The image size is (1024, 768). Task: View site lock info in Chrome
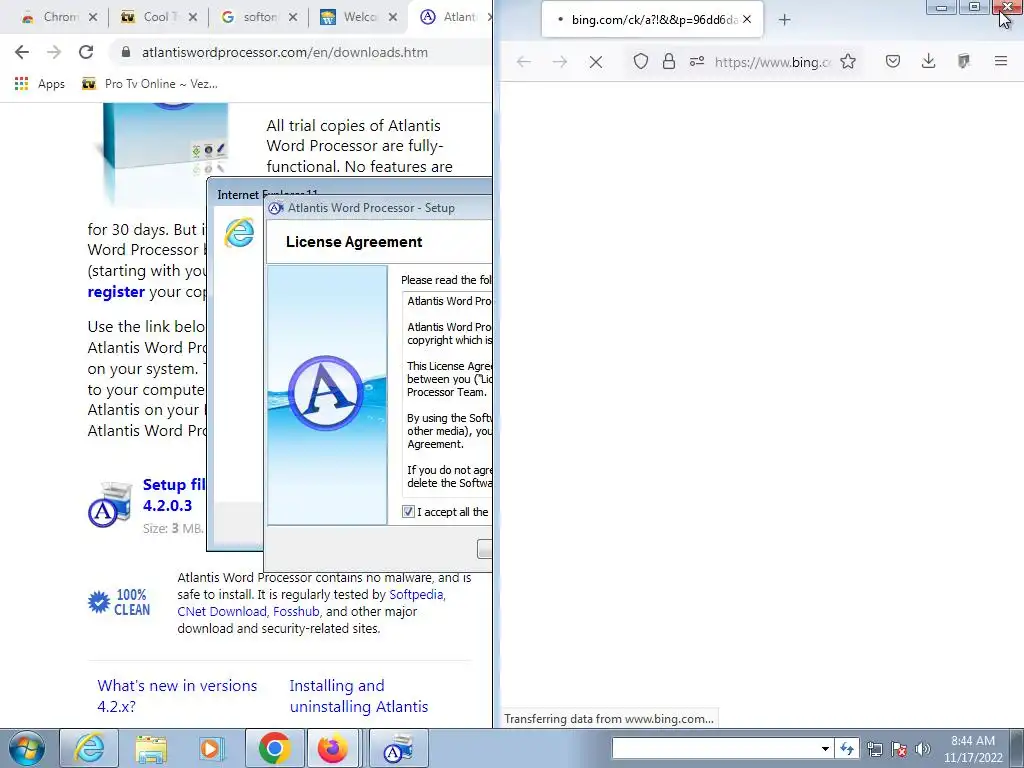coord(126,52)
